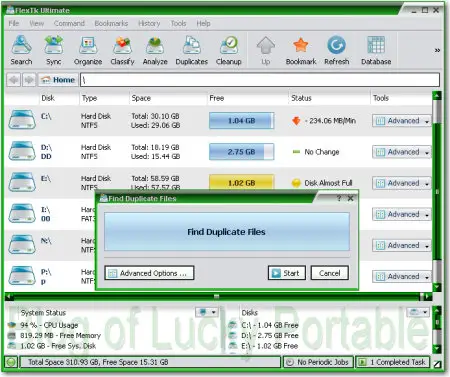Select '94 % - CPU Usage' entry
This screenshot has height=377, width=450.
49,325
